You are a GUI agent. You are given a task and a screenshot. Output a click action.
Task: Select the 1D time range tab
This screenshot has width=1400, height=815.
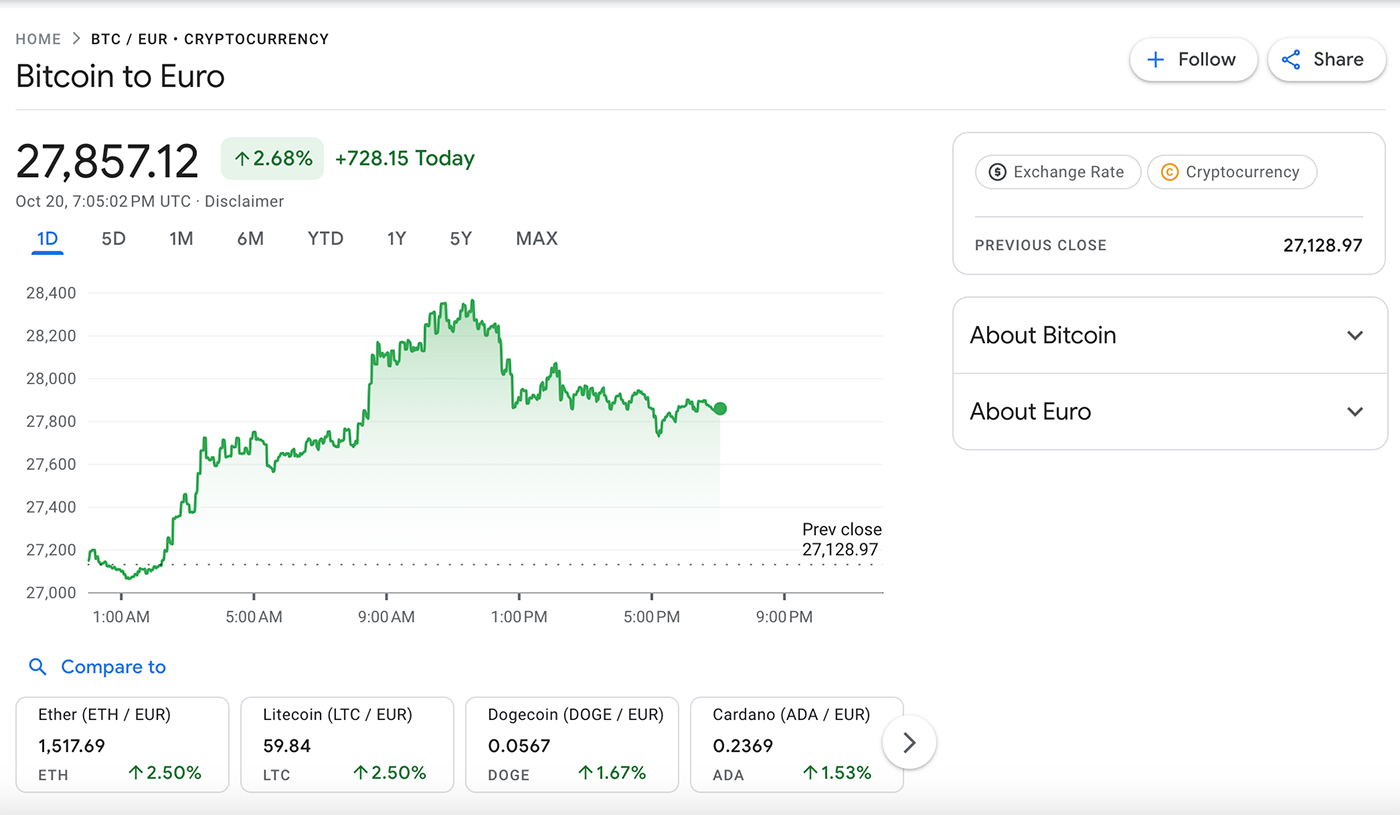point(47,239)
